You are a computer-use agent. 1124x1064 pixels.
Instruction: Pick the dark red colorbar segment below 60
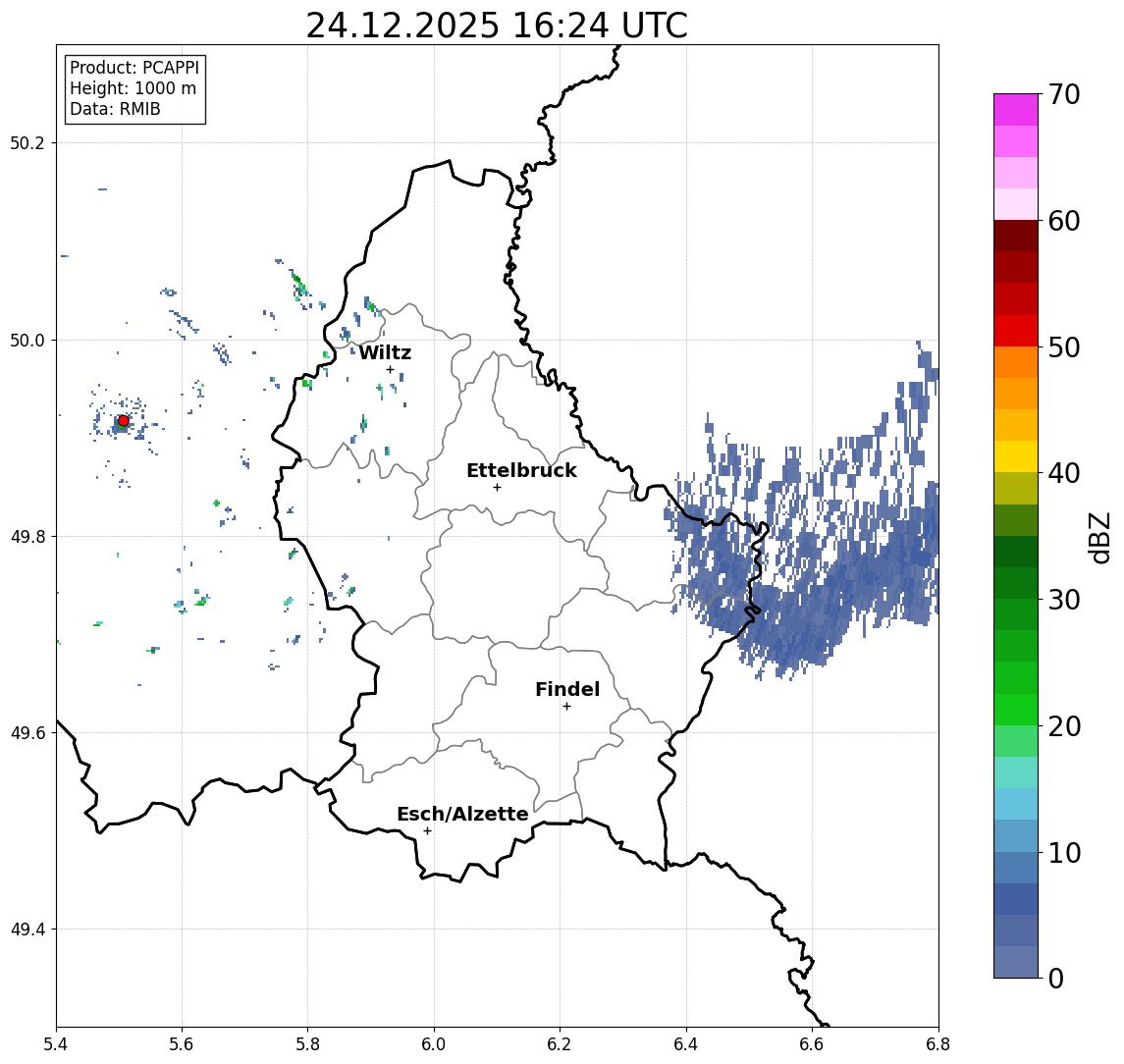point(1016,236)
